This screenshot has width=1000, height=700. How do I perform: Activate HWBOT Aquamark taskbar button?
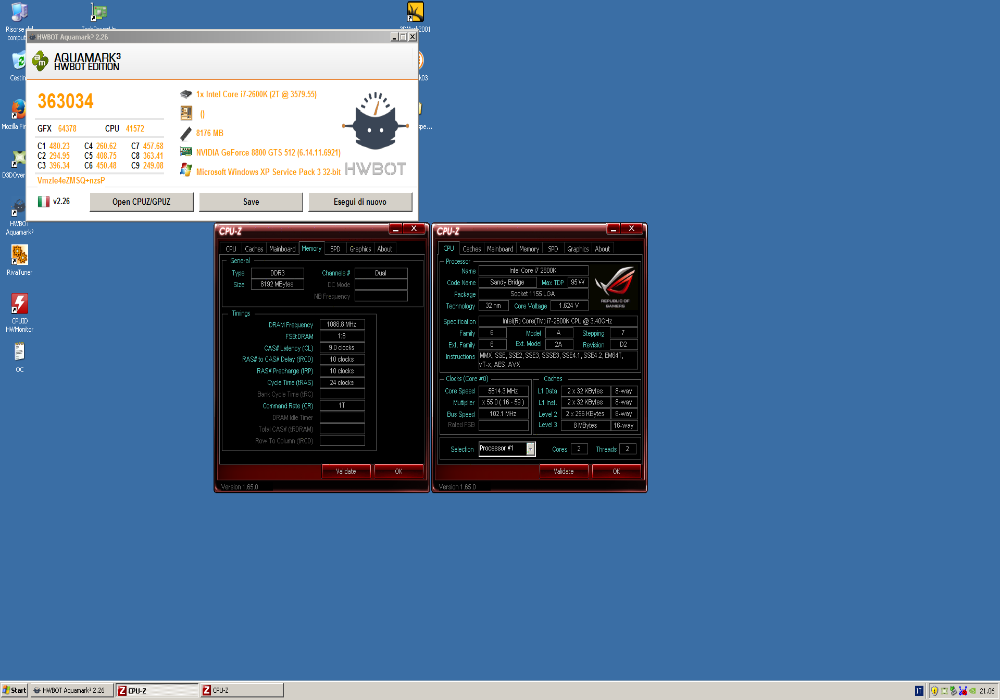point(71,690)
